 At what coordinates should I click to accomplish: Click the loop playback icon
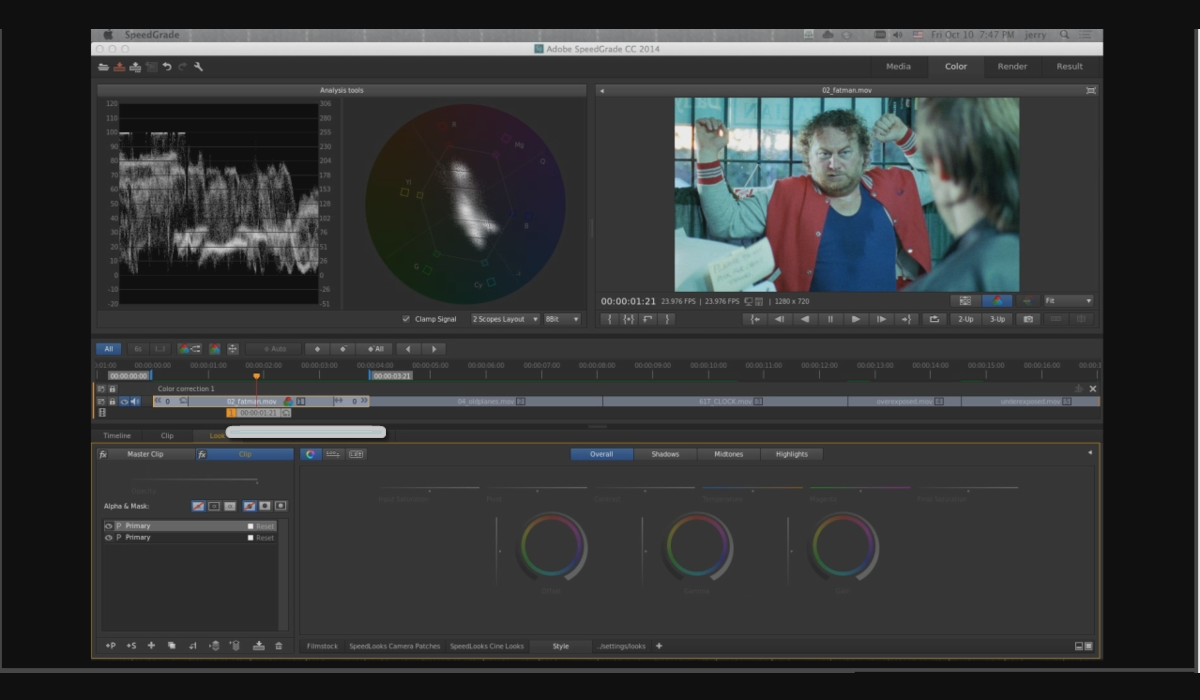pos(934,319)
